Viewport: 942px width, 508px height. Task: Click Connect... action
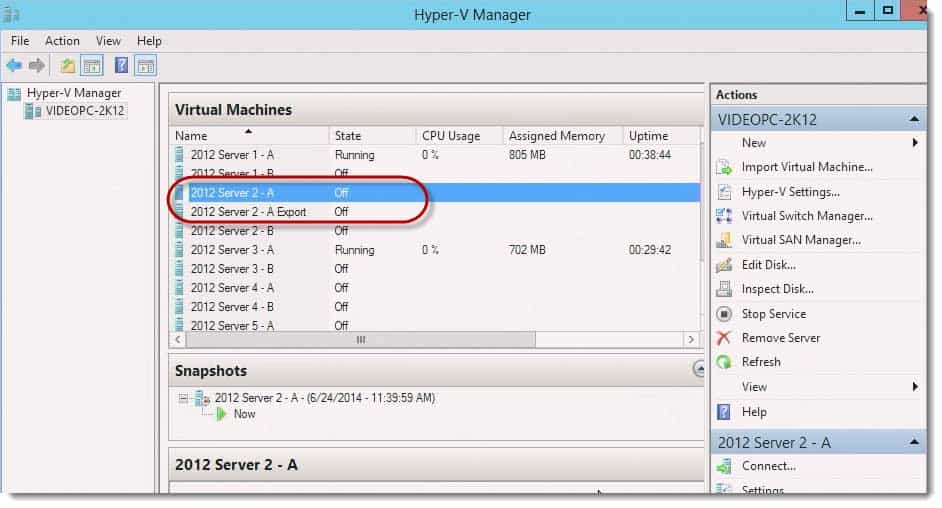768,466
